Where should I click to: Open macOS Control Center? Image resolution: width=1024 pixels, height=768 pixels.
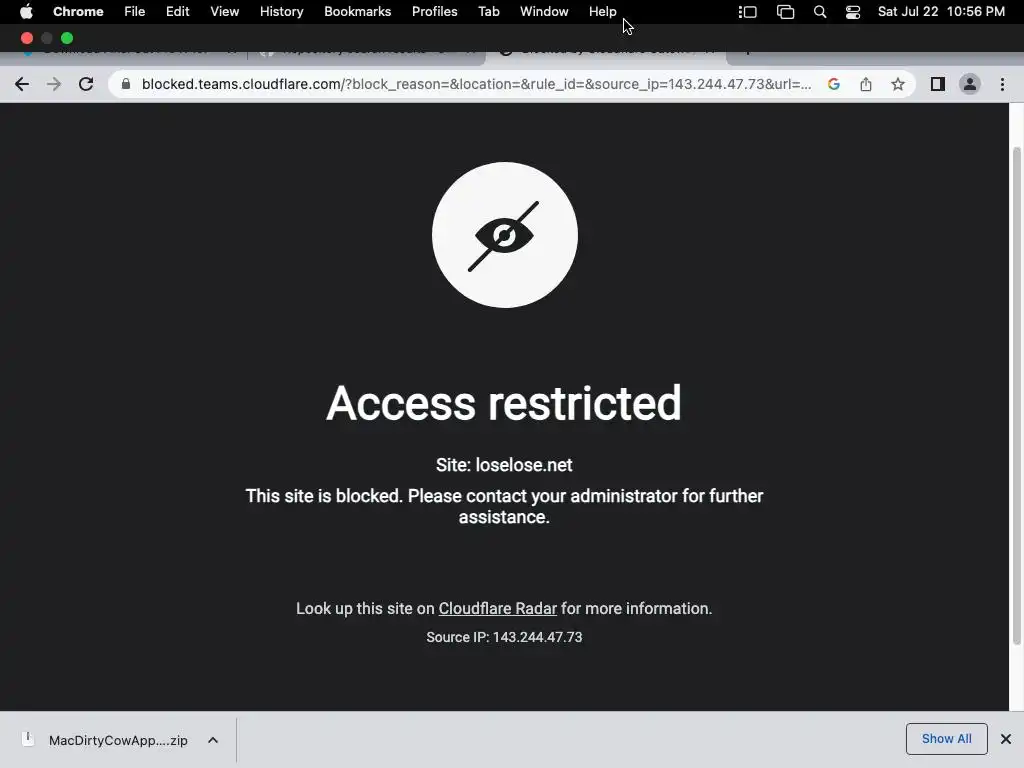pos(852,12)
